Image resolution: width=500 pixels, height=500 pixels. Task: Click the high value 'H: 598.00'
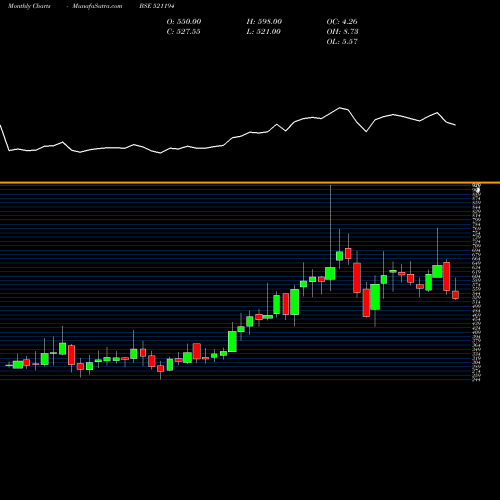(x=264, y=21)
